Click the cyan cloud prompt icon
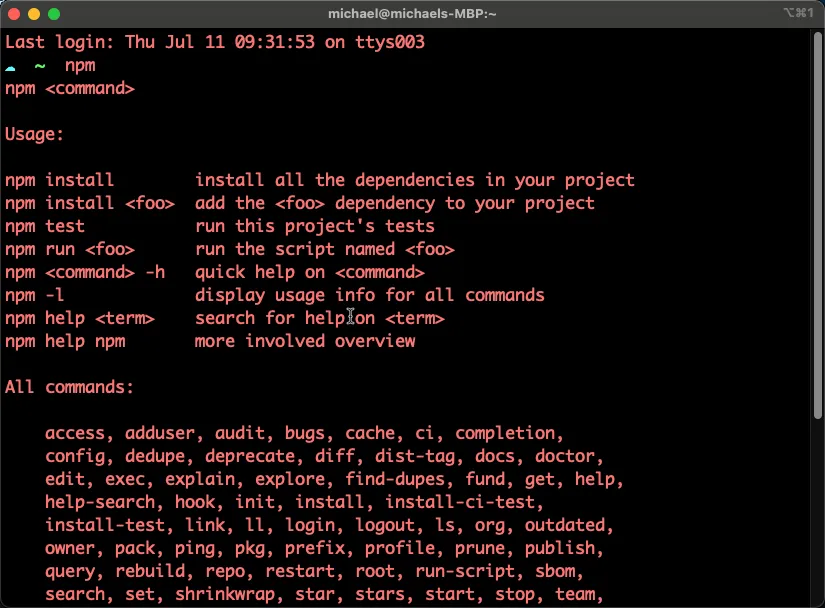The height and width of the screenshot is (608, 825). click(10, 66)
